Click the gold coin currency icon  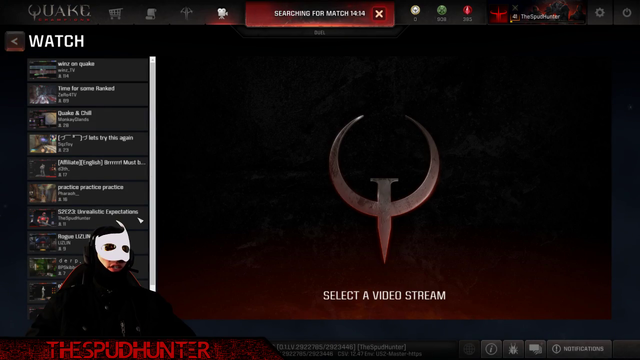415,10
